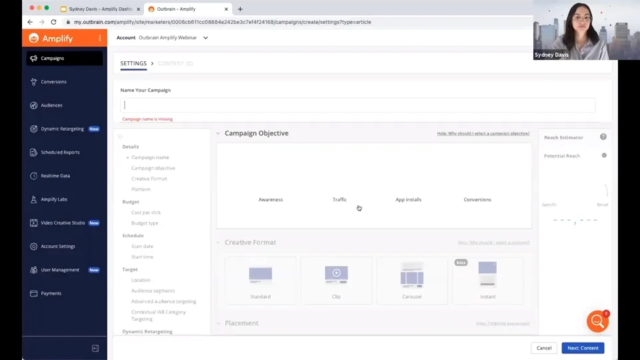Jump to Cost per click in outline
Screen dimensions: 640x360
click(146, 213)
